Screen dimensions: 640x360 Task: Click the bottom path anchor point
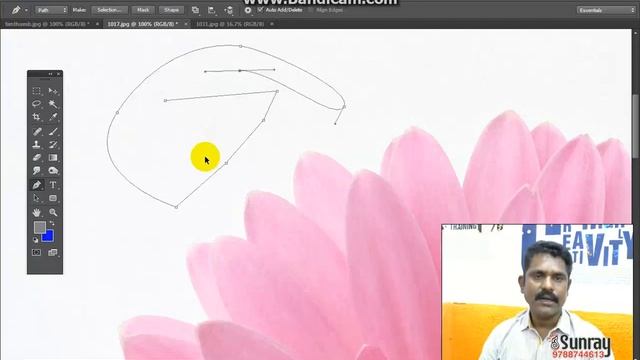coord(176,207)
